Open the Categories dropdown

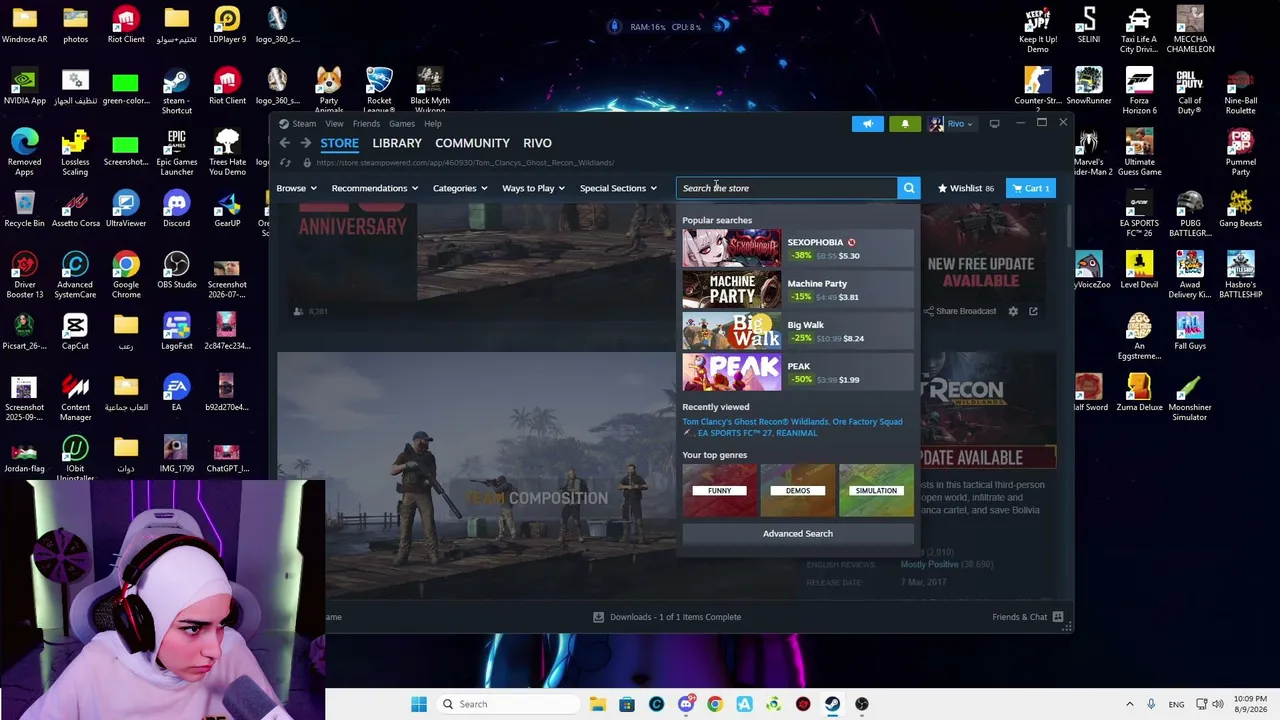coord(460,188)
